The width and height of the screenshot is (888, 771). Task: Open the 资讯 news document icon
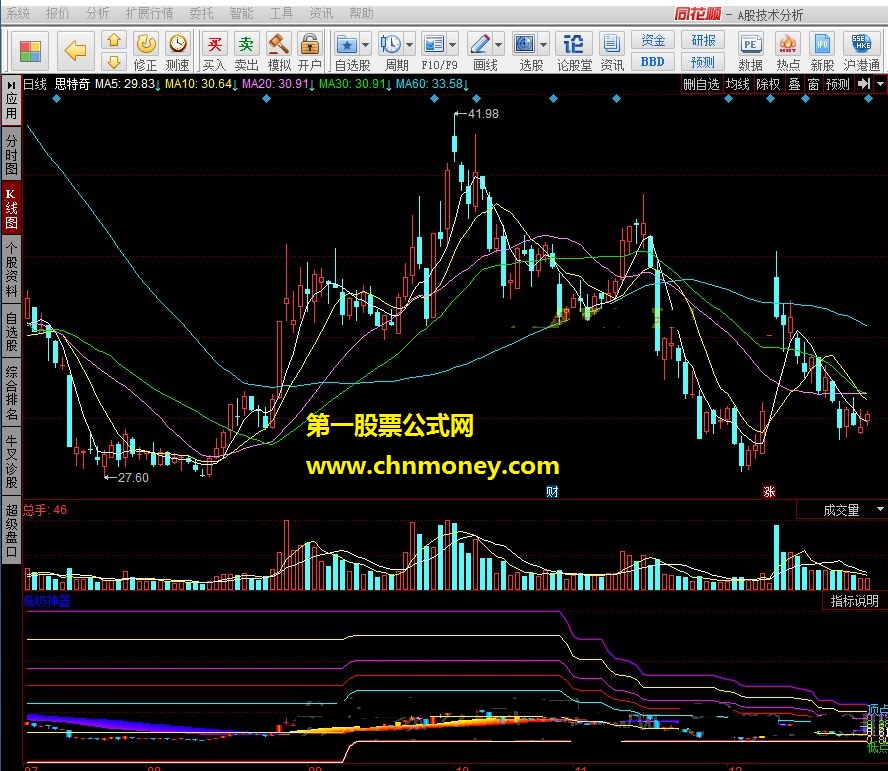pyautogui.click(x=611, y=52)
